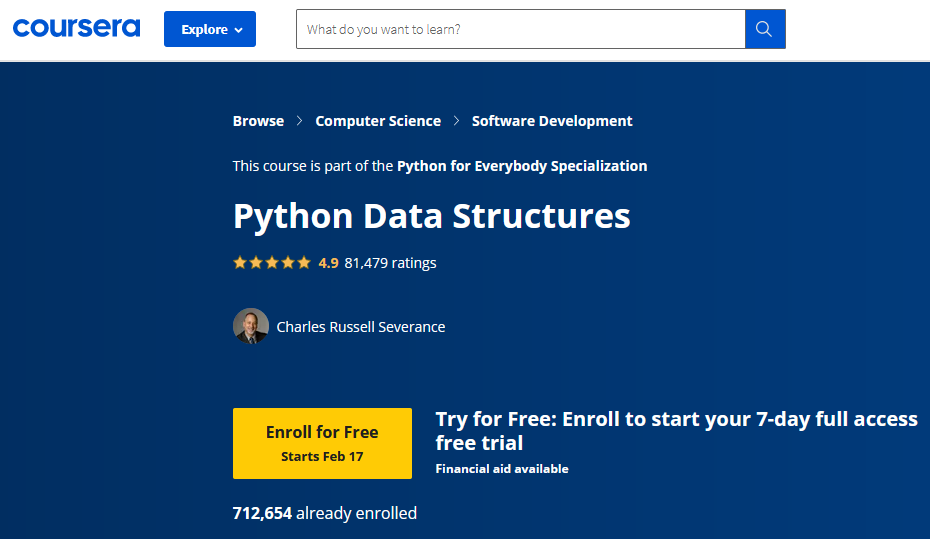Select the Software Development breadcrumb
This screenshot has height=539, width=930.
coord(552,121)
